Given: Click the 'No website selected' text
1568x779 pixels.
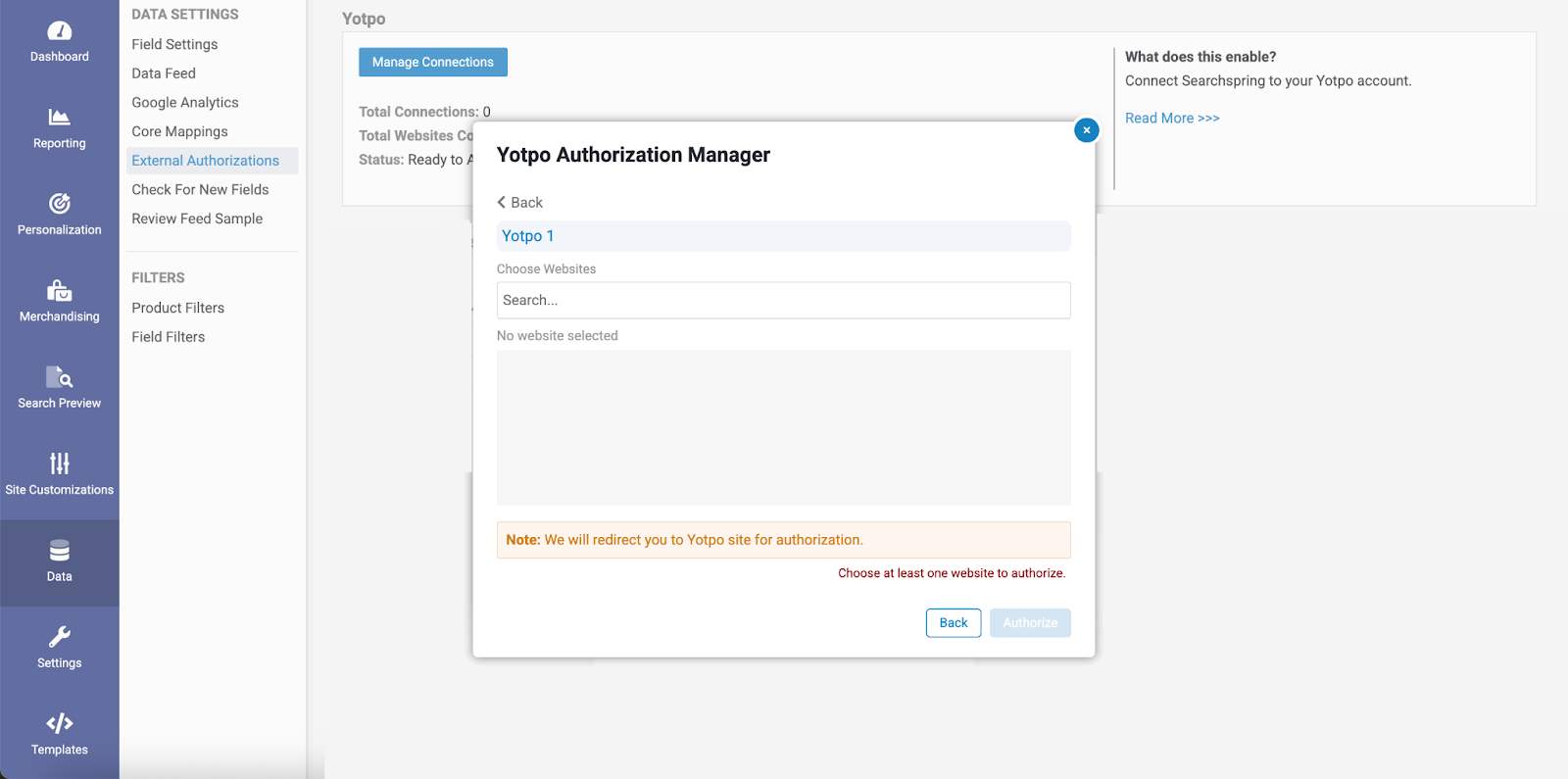Looking at the screenshot, I should pyautogui.click(x=558, y=336).
